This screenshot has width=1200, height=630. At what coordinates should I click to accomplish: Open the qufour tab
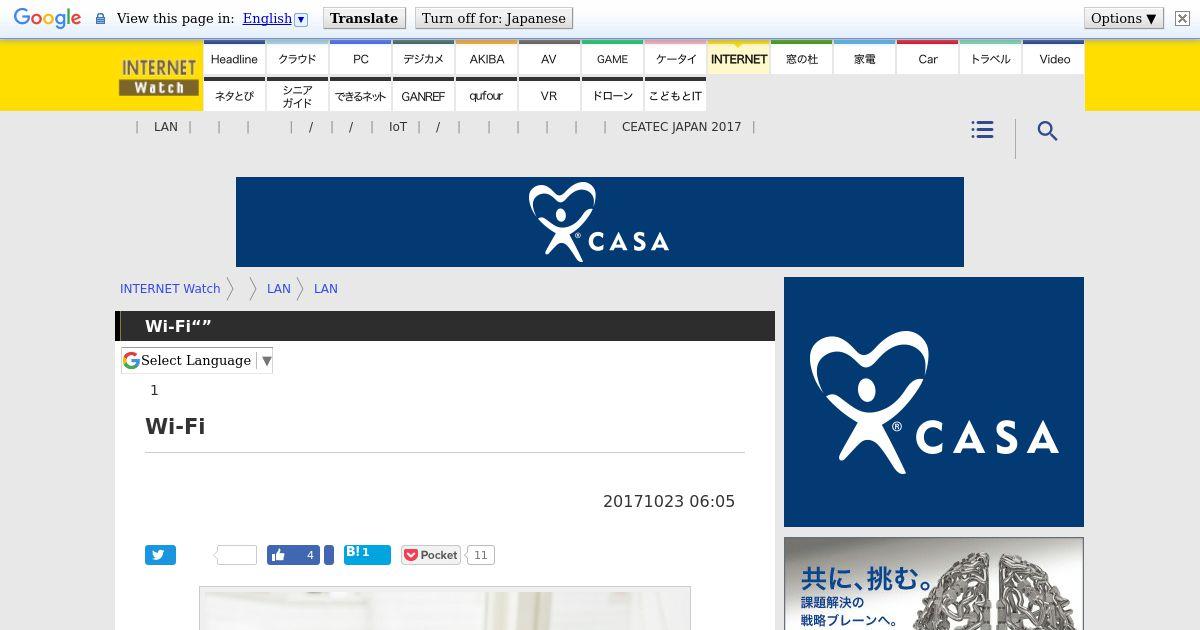[487, 95]
